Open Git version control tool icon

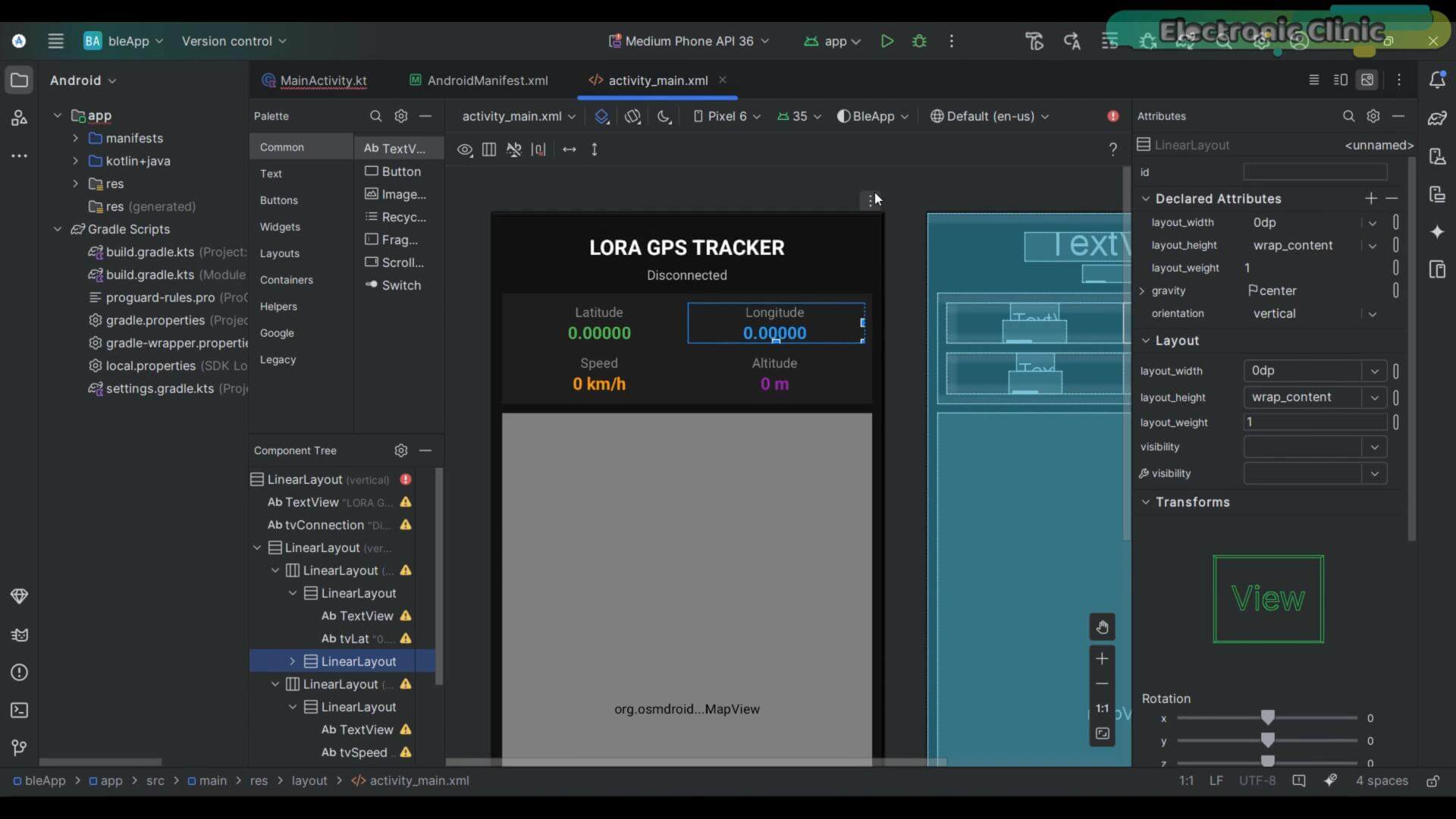tap(19, 748)
